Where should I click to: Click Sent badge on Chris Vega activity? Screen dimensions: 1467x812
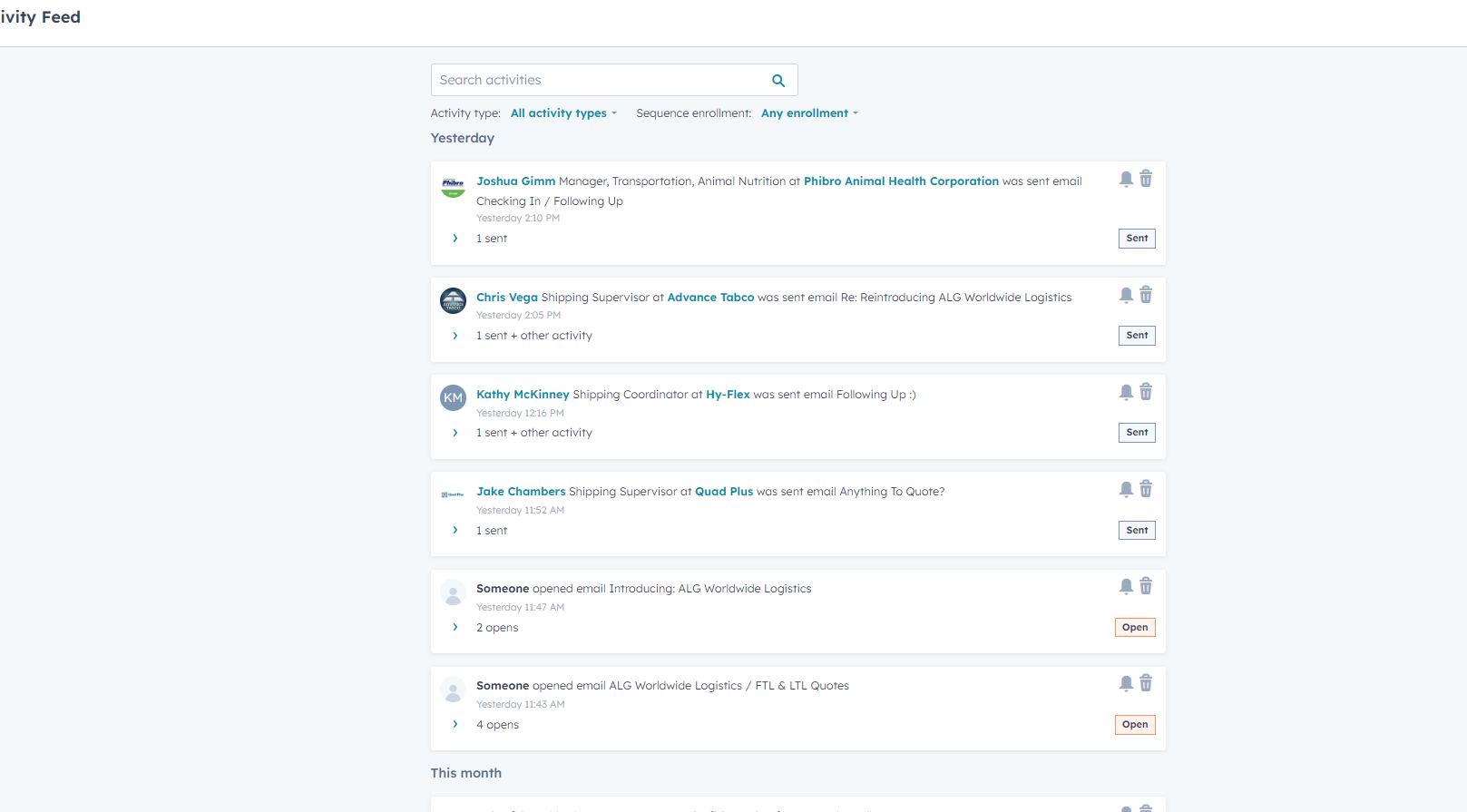(1137, 336)
